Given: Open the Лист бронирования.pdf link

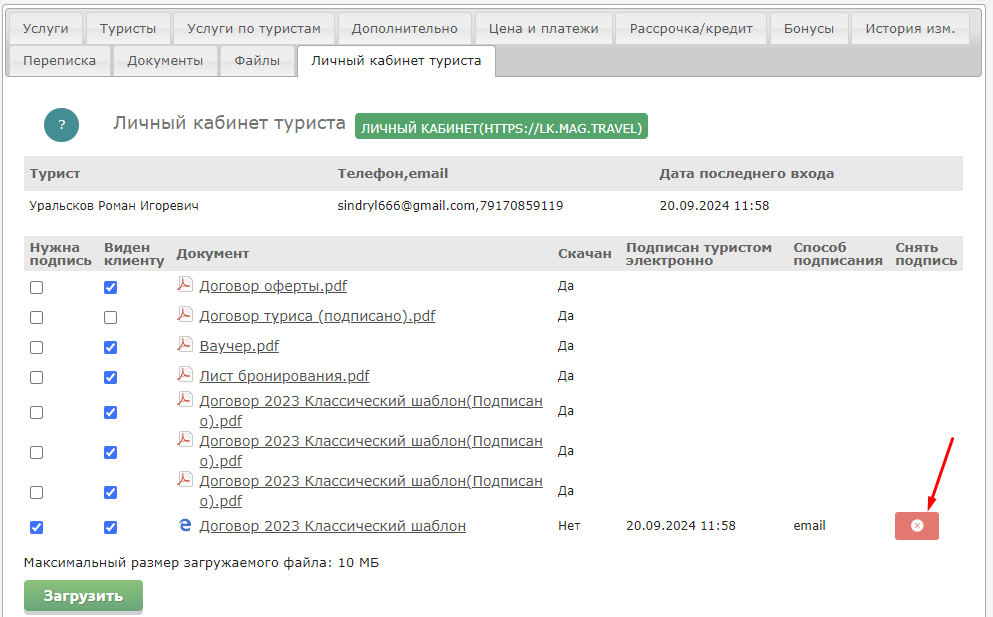Looking at the screenshot, I should click(284, 376).
